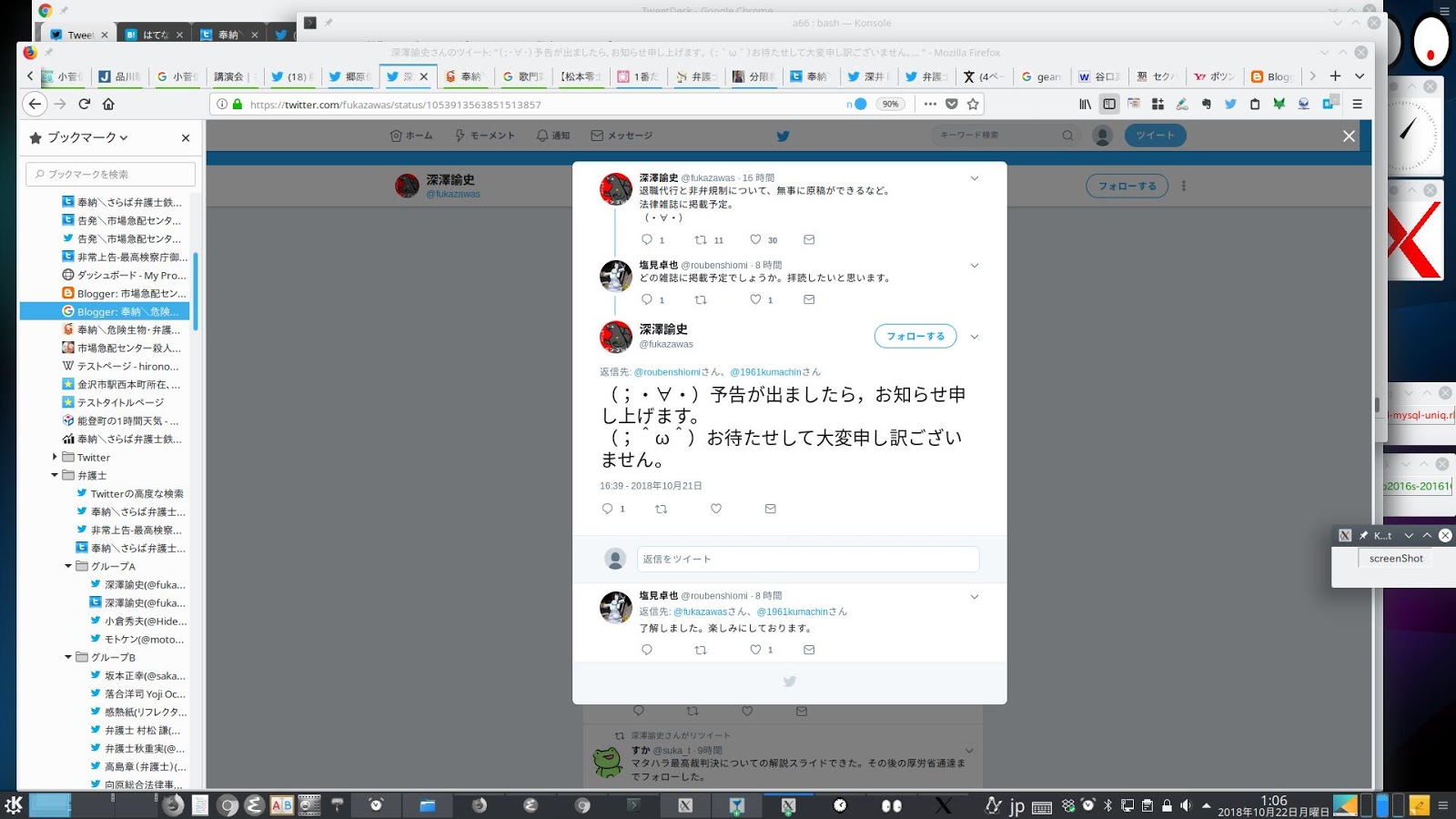This screenshot has height=819, width=1456.
Task: Switch to the 品川 tab
Action: click(x=118, y=76)
